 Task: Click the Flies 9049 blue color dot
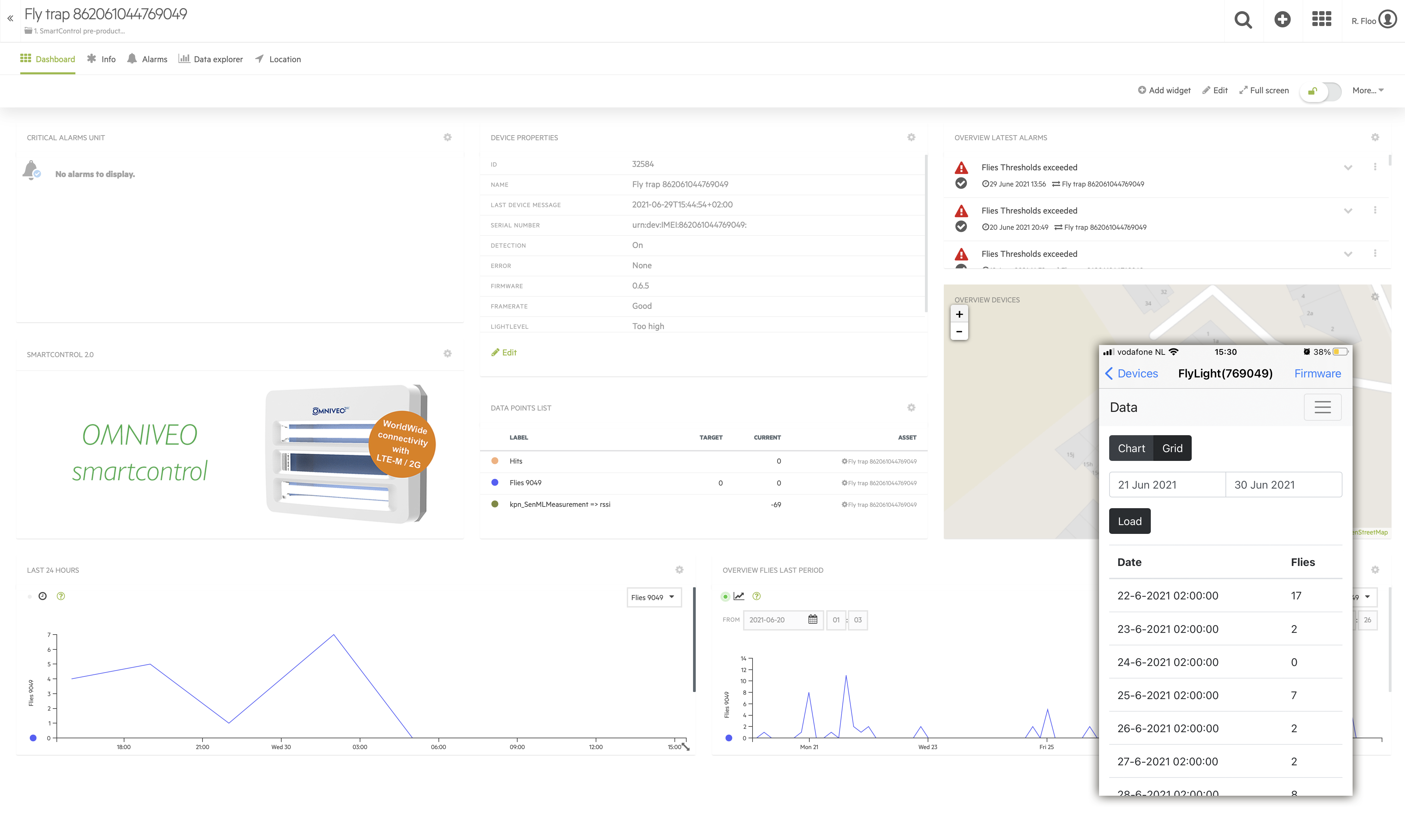(495, 482)
